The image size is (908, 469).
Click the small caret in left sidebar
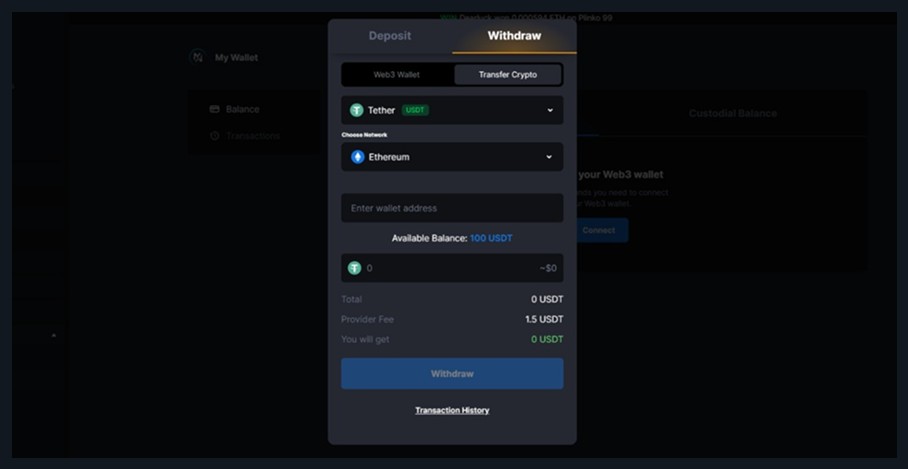pos(54,335)
